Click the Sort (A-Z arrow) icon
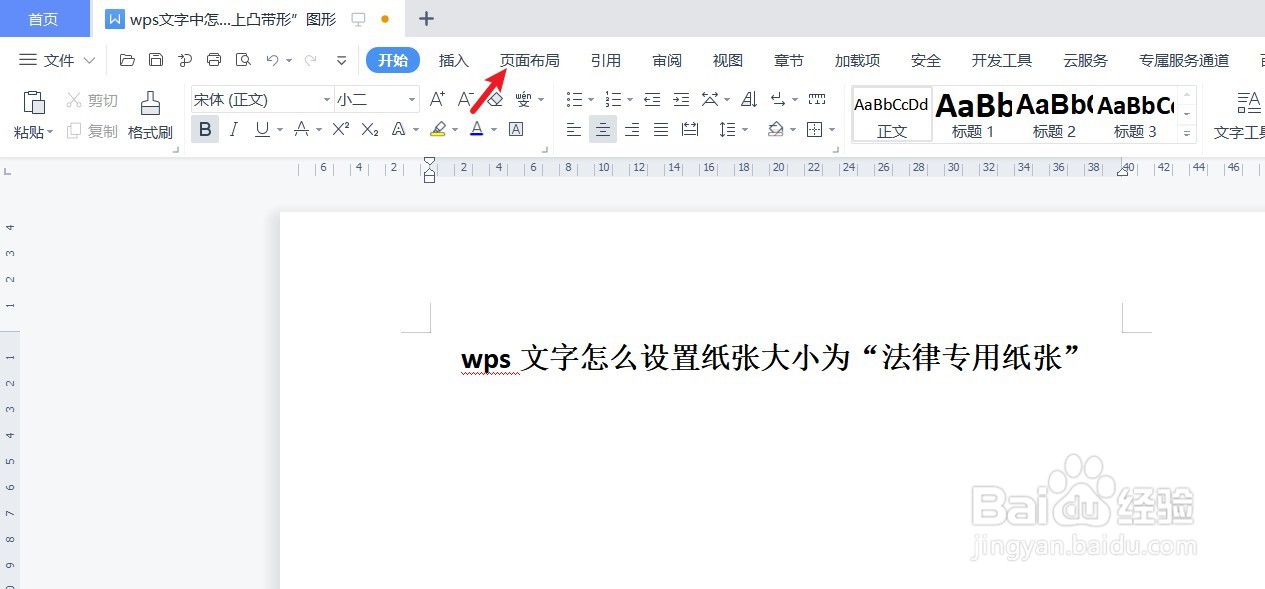 [x=749, y=99]
